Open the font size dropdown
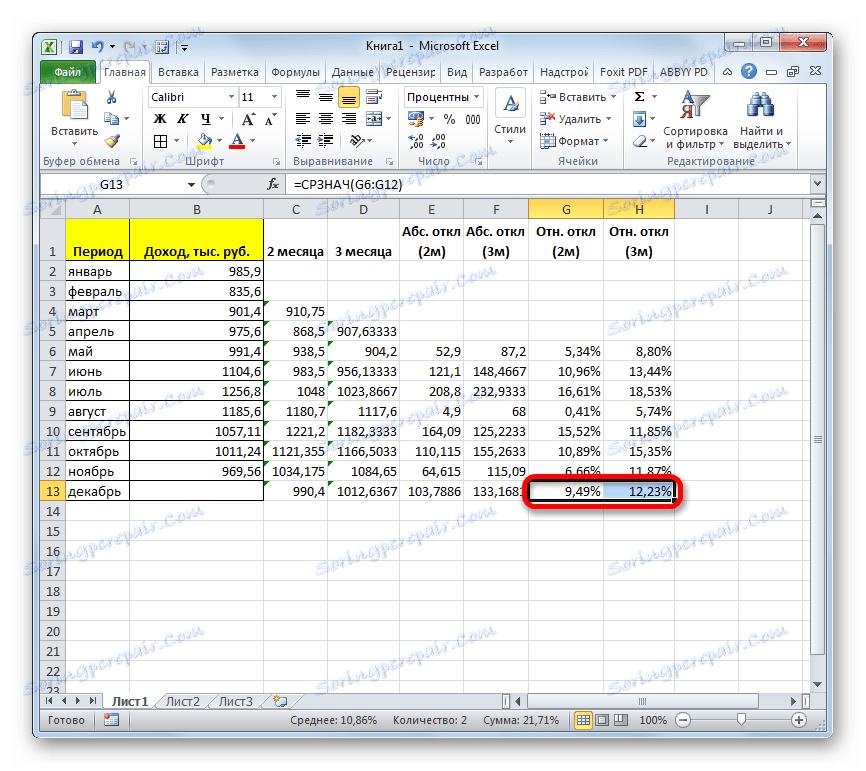 click(272, 97)
